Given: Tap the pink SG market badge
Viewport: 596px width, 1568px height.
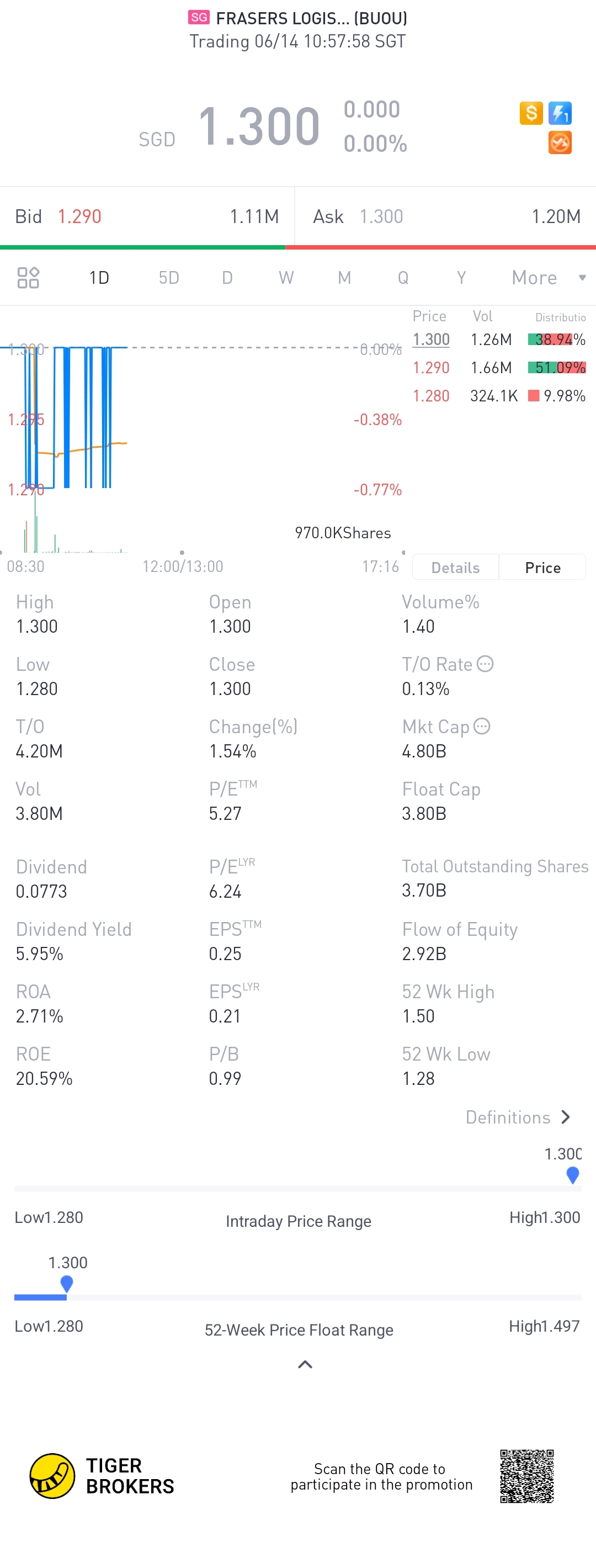Looking at the screenshot, I should coord(199,17).
